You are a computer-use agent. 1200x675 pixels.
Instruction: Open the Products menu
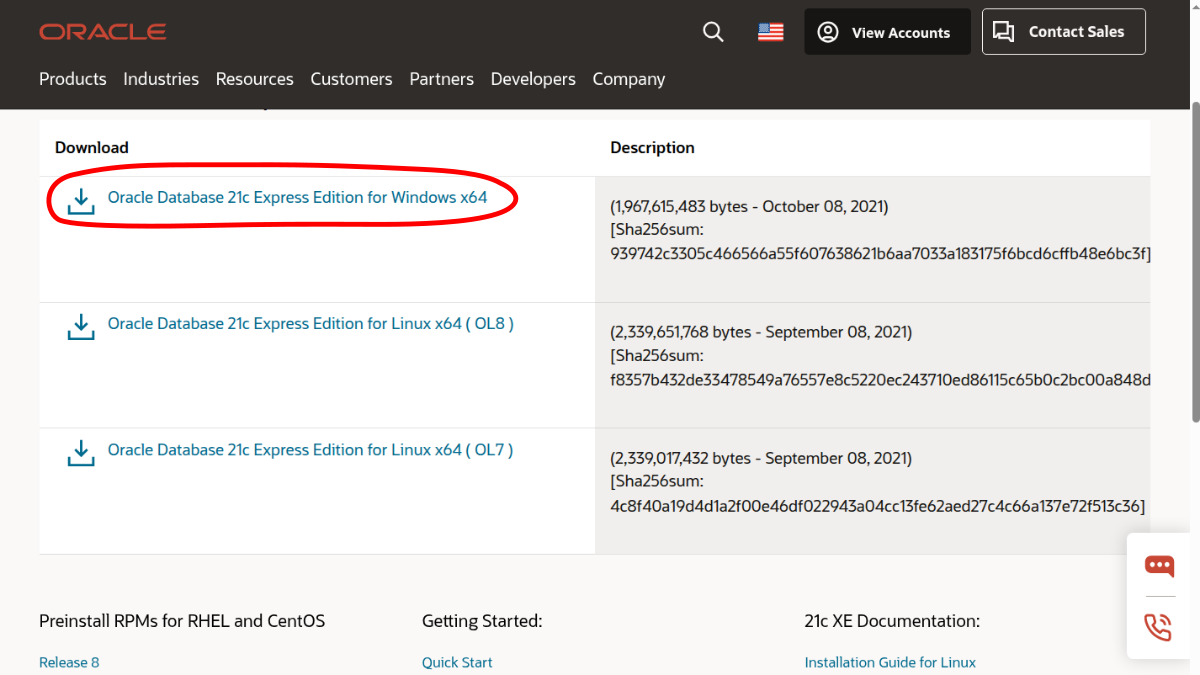coord(72,79)
